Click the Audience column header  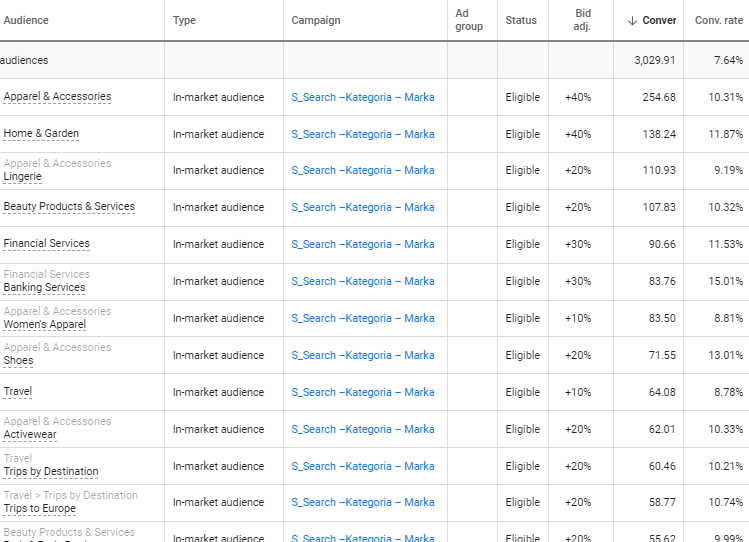[x=26, y=21]
